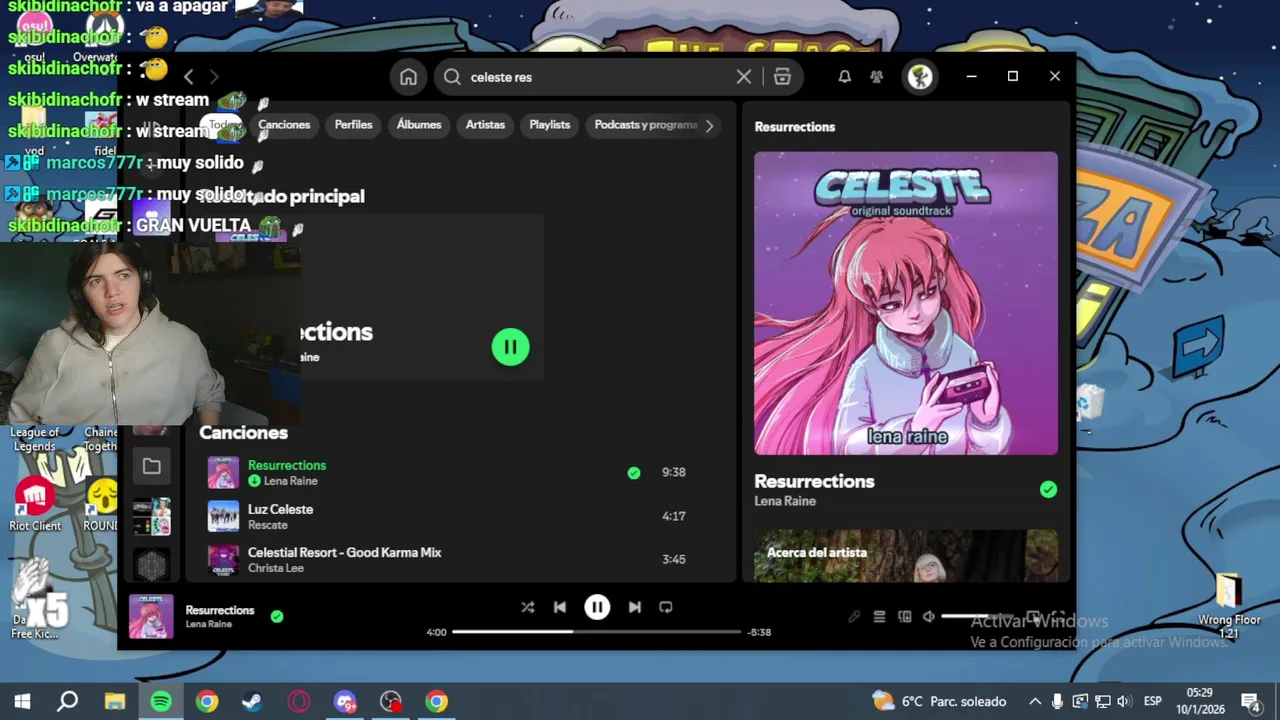1280x720 pixels.
Task: Adjust the volume slider
Action: click(977, 617)
